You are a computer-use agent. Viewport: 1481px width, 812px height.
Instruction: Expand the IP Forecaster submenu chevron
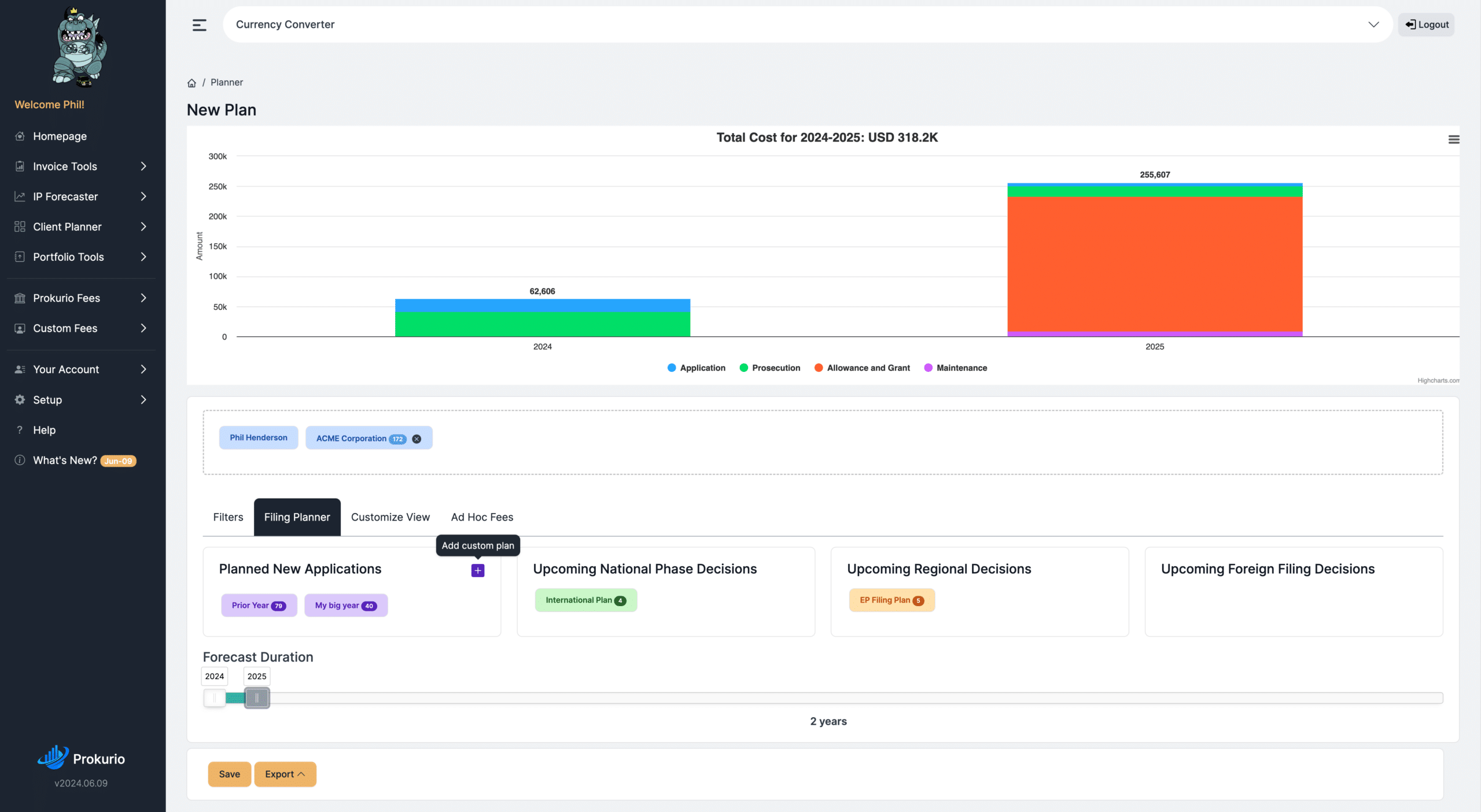(143, 196)
